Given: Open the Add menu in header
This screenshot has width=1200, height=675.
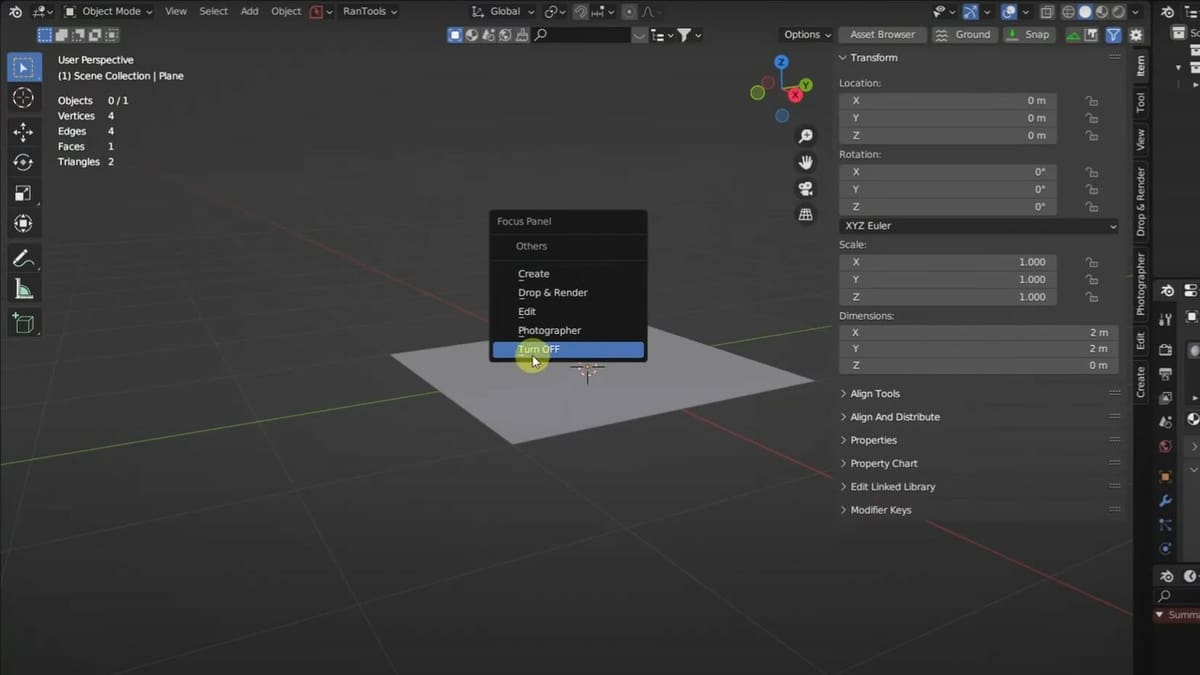Looking at the screenshot, I should tap(250, 11).
